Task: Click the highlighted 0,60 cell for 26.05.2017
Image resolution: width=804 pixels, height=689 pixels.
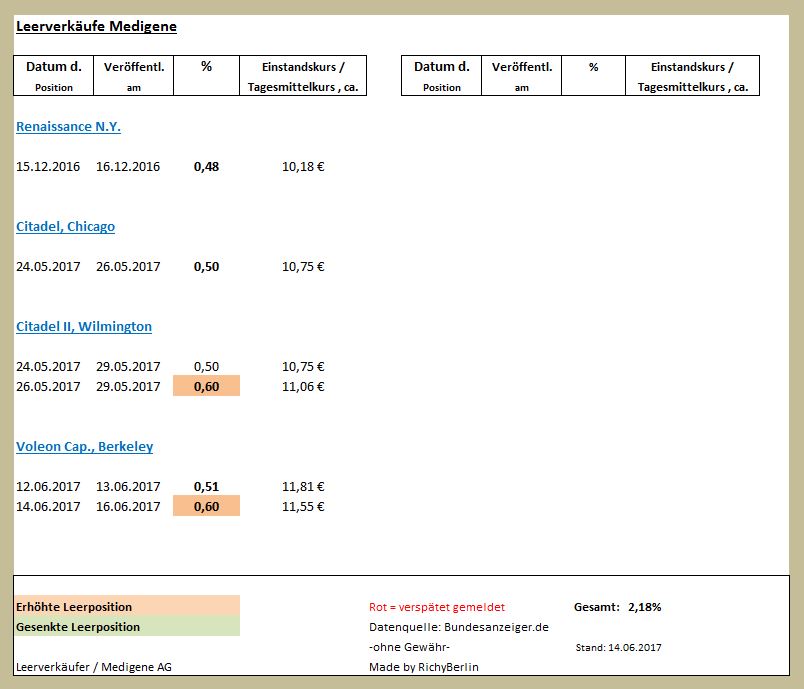Action: tap(206, 386)
